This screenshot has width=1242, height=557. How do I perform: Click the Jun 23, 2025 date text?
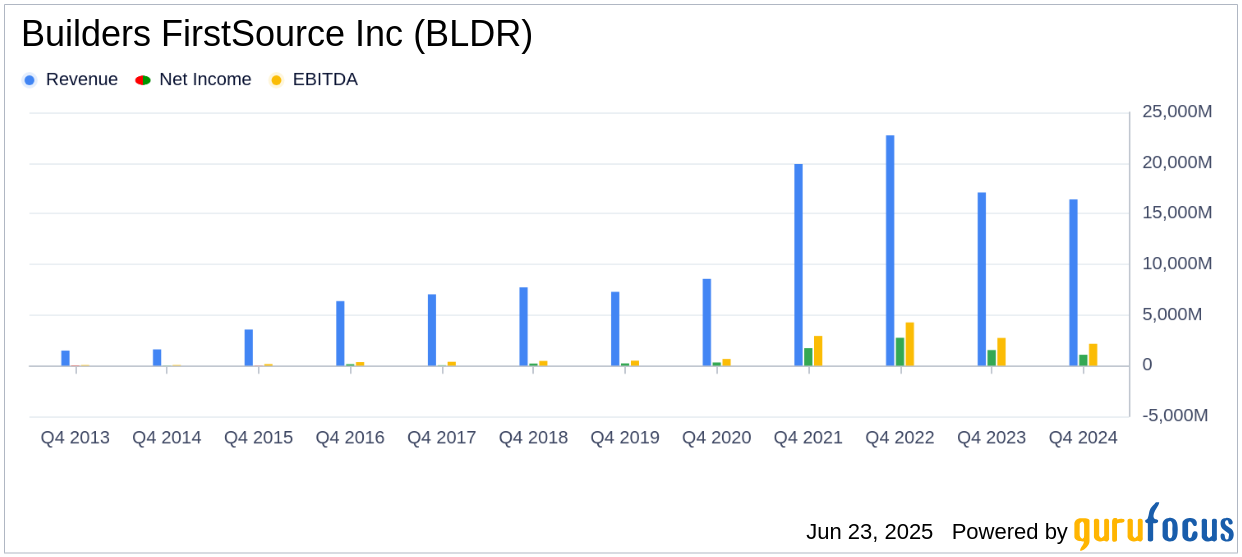coord(869,532)
